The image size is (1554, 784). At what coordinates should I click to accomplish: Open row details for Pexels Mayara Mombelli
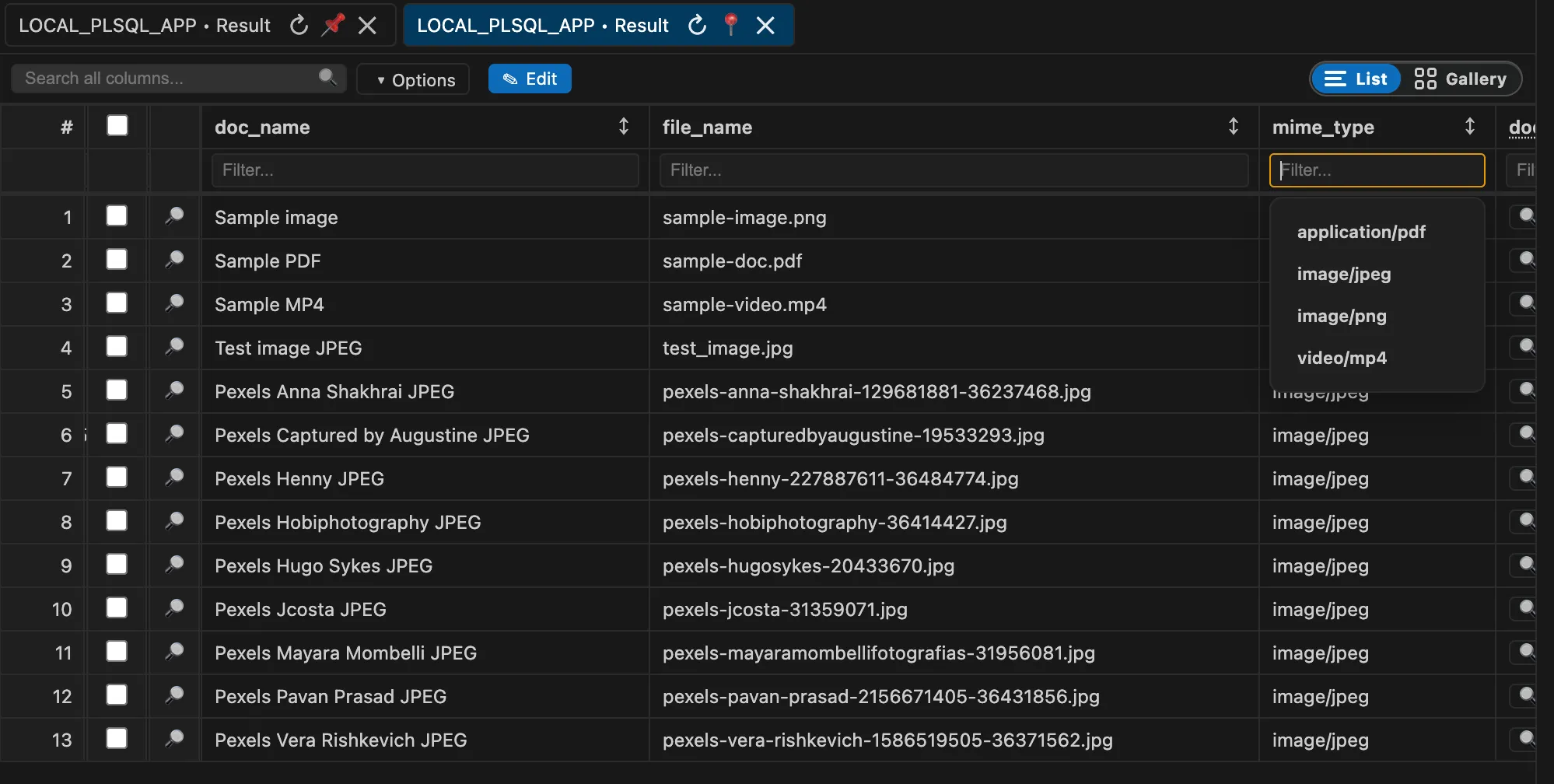174,652
